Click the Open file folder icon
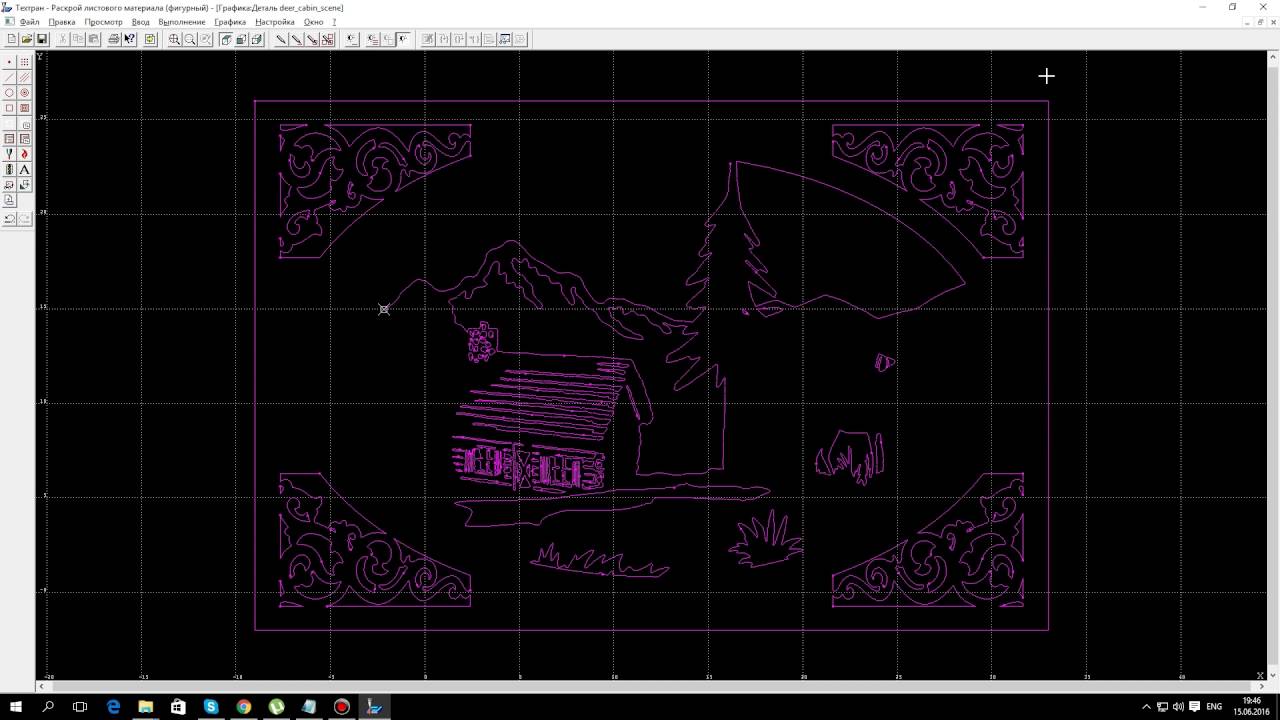The width and height of the screenshot is (1280, 720). tap(27, 39)
